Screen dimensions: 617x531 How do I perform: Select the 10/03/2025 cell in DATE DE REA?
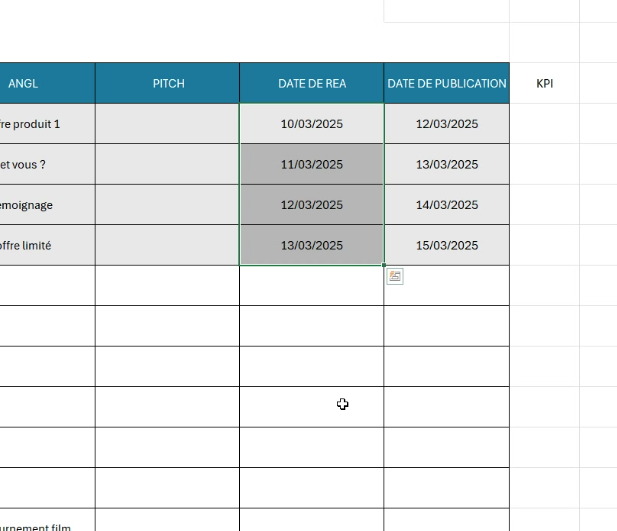(x=312, y=124)
